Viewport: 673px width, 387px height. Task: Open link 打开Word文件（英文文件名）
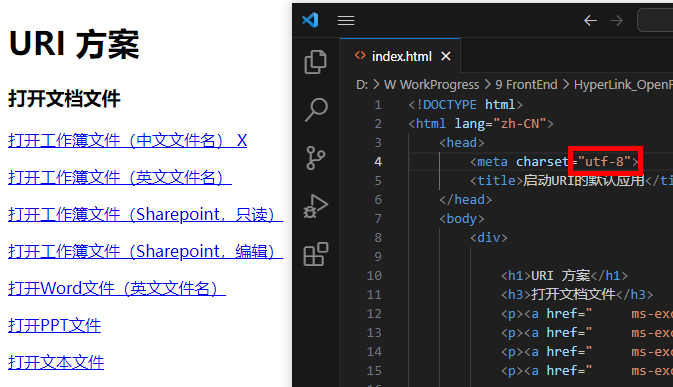117,288
